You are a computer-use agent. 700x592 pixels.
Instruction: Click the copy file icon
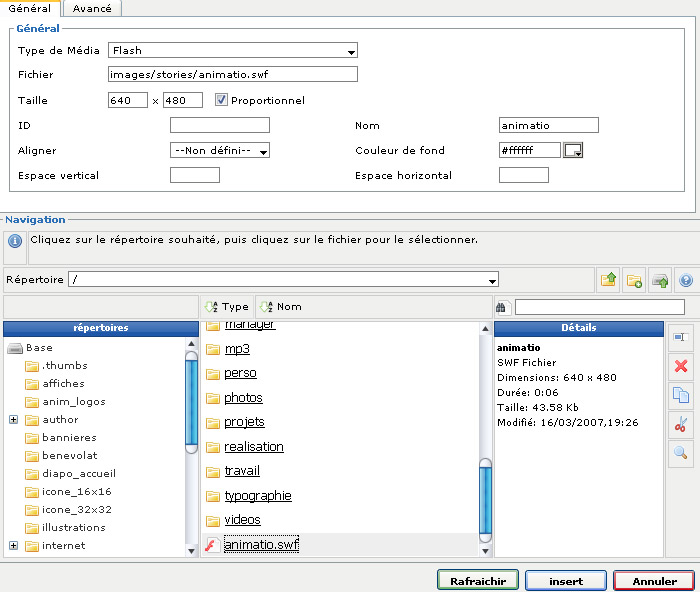click(x=681, y=395)
